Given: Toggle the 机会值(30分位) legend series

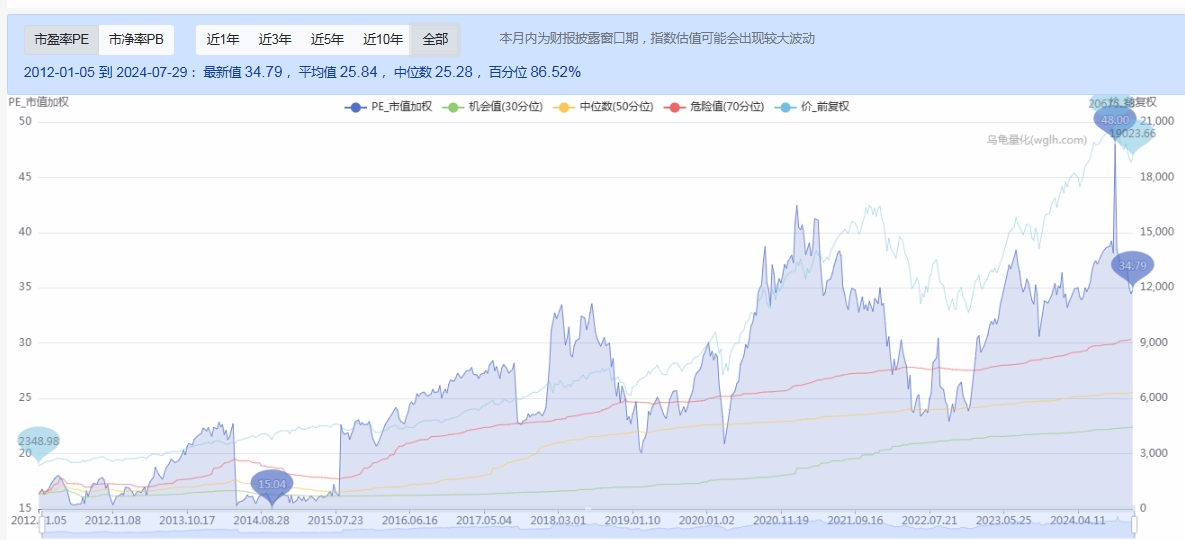Looking at the screenshot, I should (495, 106).
